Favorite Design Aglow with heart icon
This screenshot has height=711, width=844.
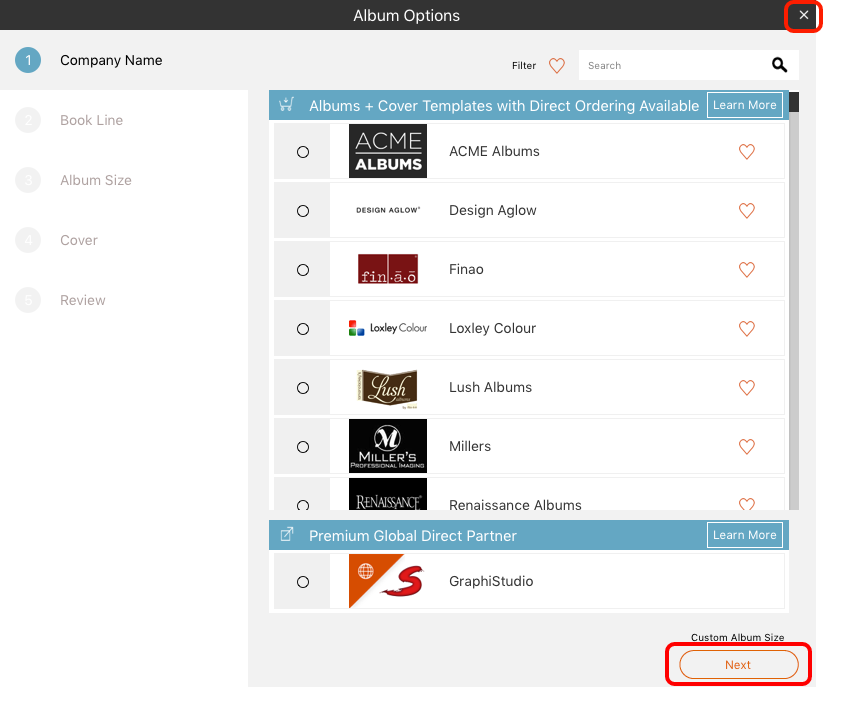point(747,210)
